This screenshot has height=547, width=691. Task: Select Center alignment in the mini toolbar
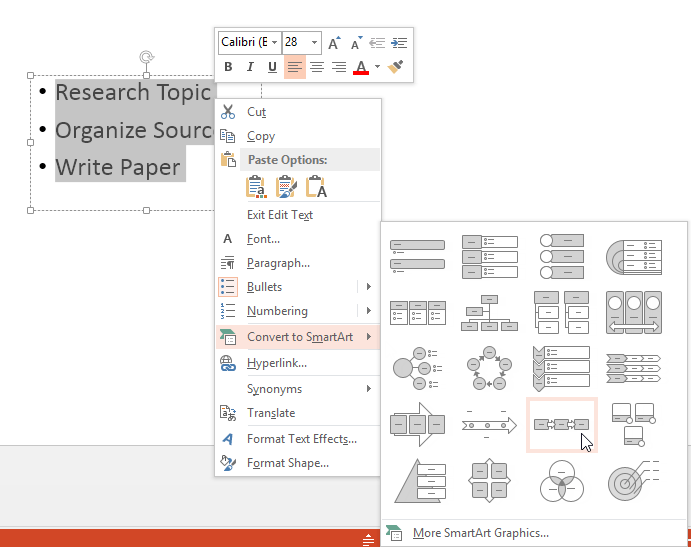pyautogui.click(x=317, y=67)
